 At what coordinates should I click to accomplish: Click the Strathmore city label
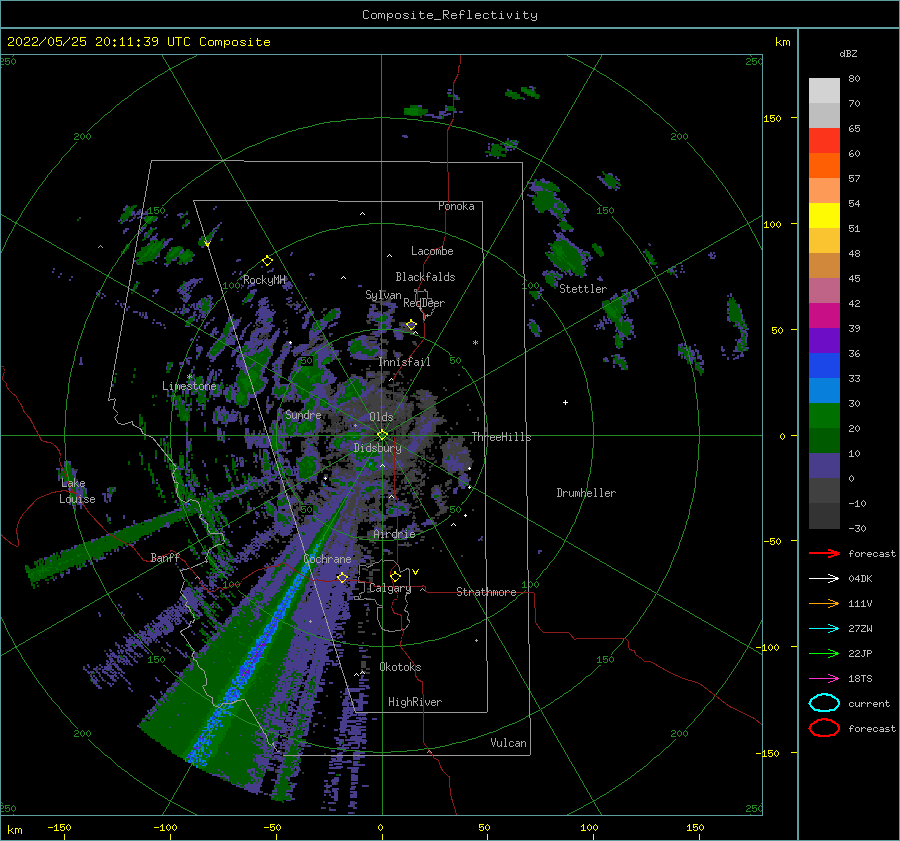coord(486,592)
